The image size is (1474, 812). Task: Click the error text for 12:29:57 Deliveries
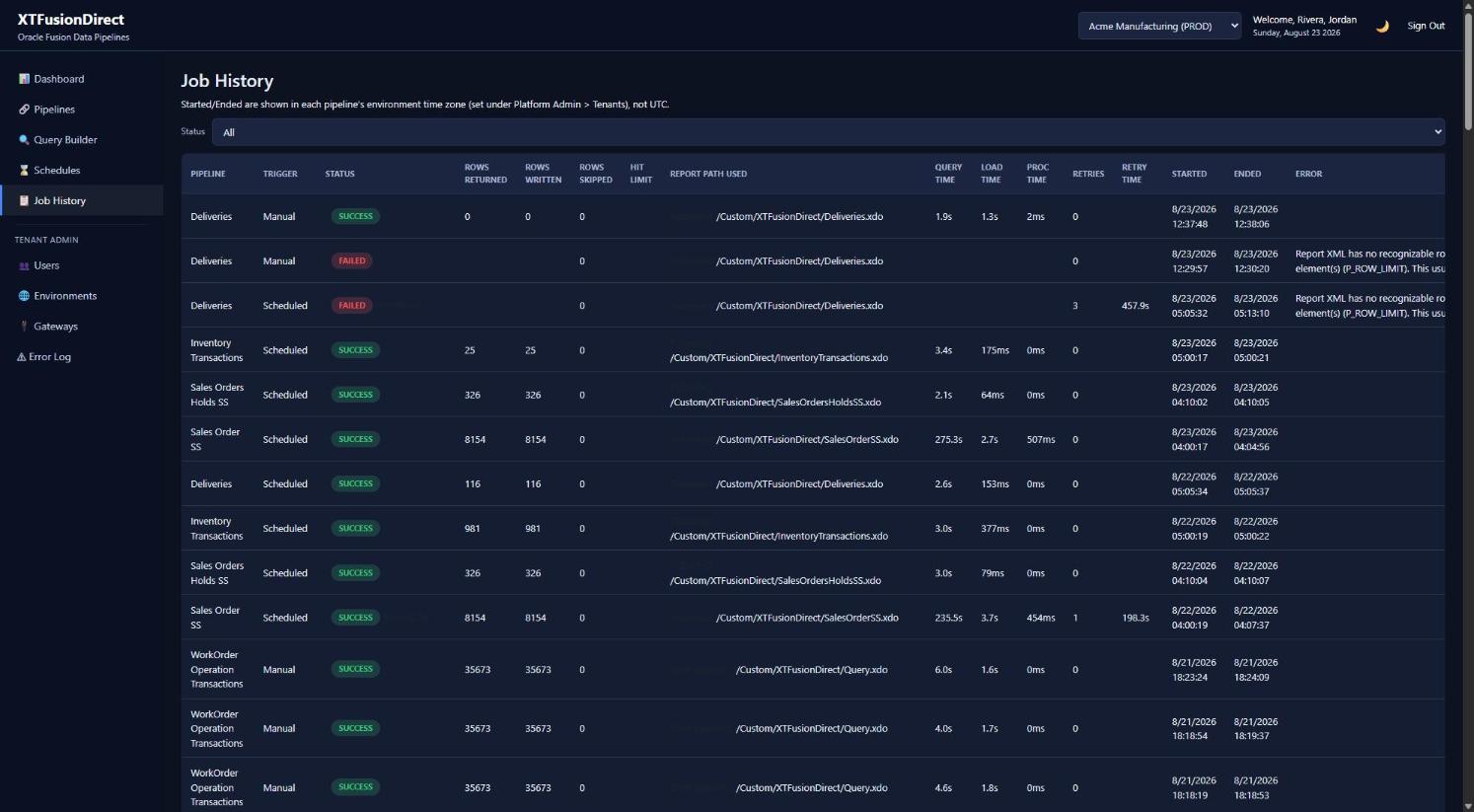(x=1369, y=260)
